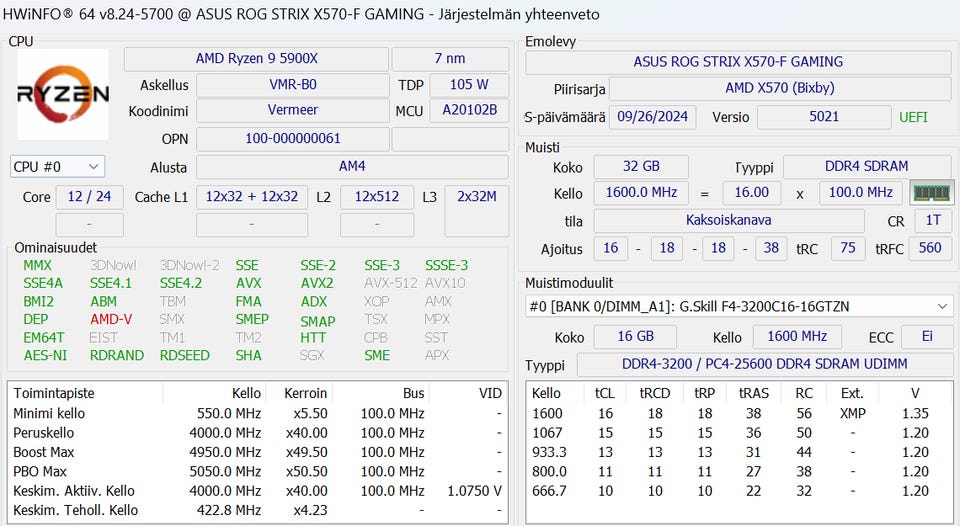Click the AMD Ryzen 9 5900X name field
This screenshot has width=960, height=526.
pos(256,59)
